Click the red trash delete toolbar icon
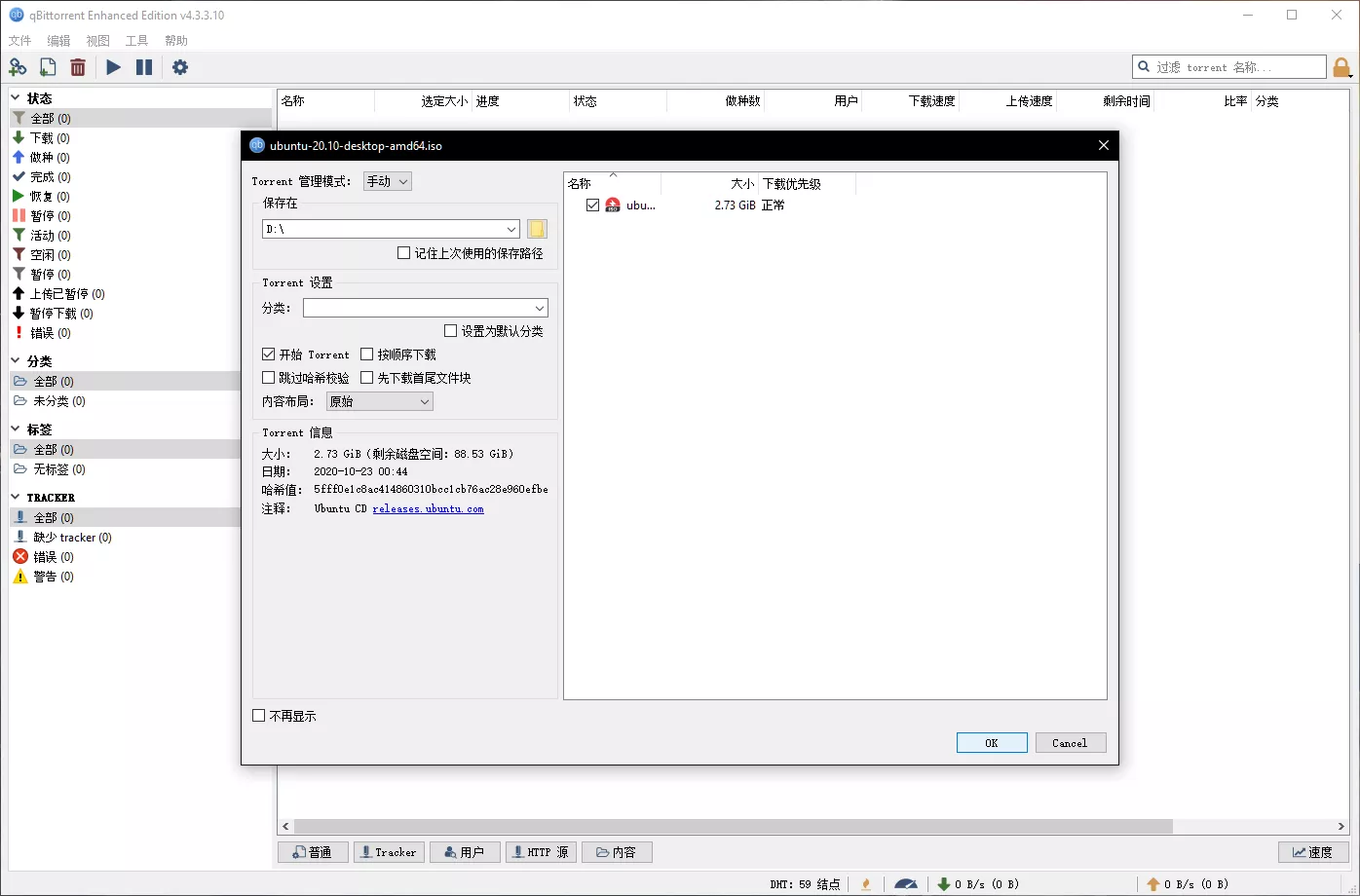The height and width of the screenshot is (896, 1360). pyautogui.click(x=78, y=67)
